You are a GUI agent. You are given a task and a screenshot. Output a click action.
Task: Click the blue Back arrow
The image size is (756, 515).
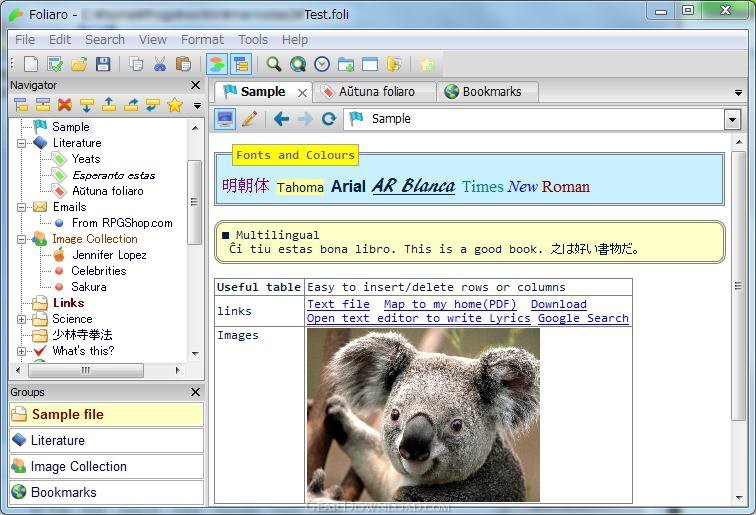pos(281,119)
